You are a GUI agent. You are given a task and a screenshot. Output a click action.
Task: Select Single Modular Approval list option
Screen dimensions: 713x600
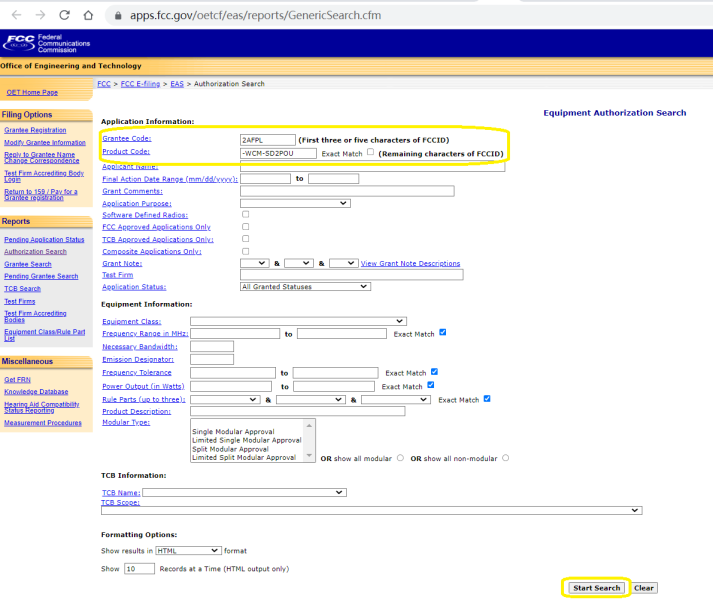click(233, 432)
